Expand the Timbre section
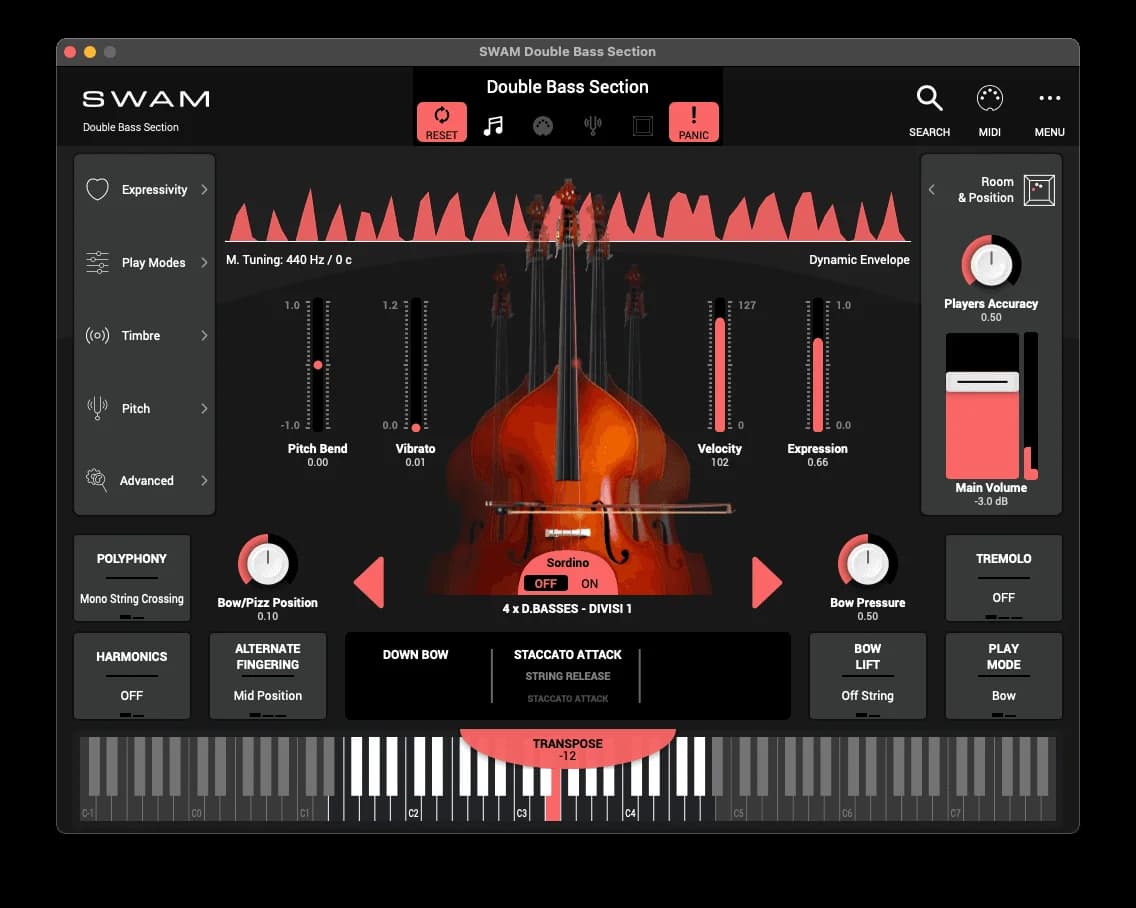The width and height of the screenshot is (1136, 908). 145,336
